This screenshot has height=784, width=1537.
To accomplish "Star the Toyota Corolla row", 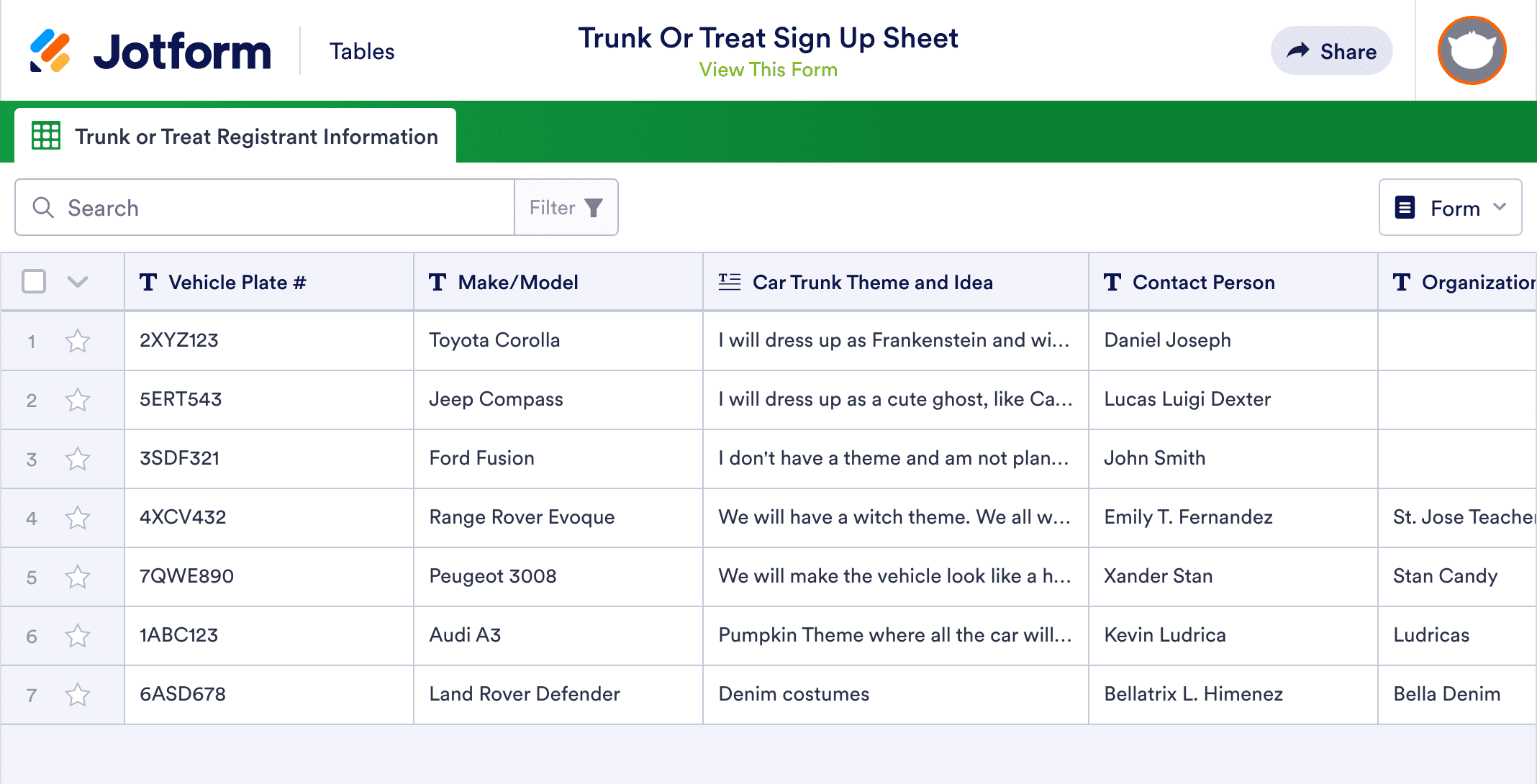I will pyautogui.click(x=78, y=341).
